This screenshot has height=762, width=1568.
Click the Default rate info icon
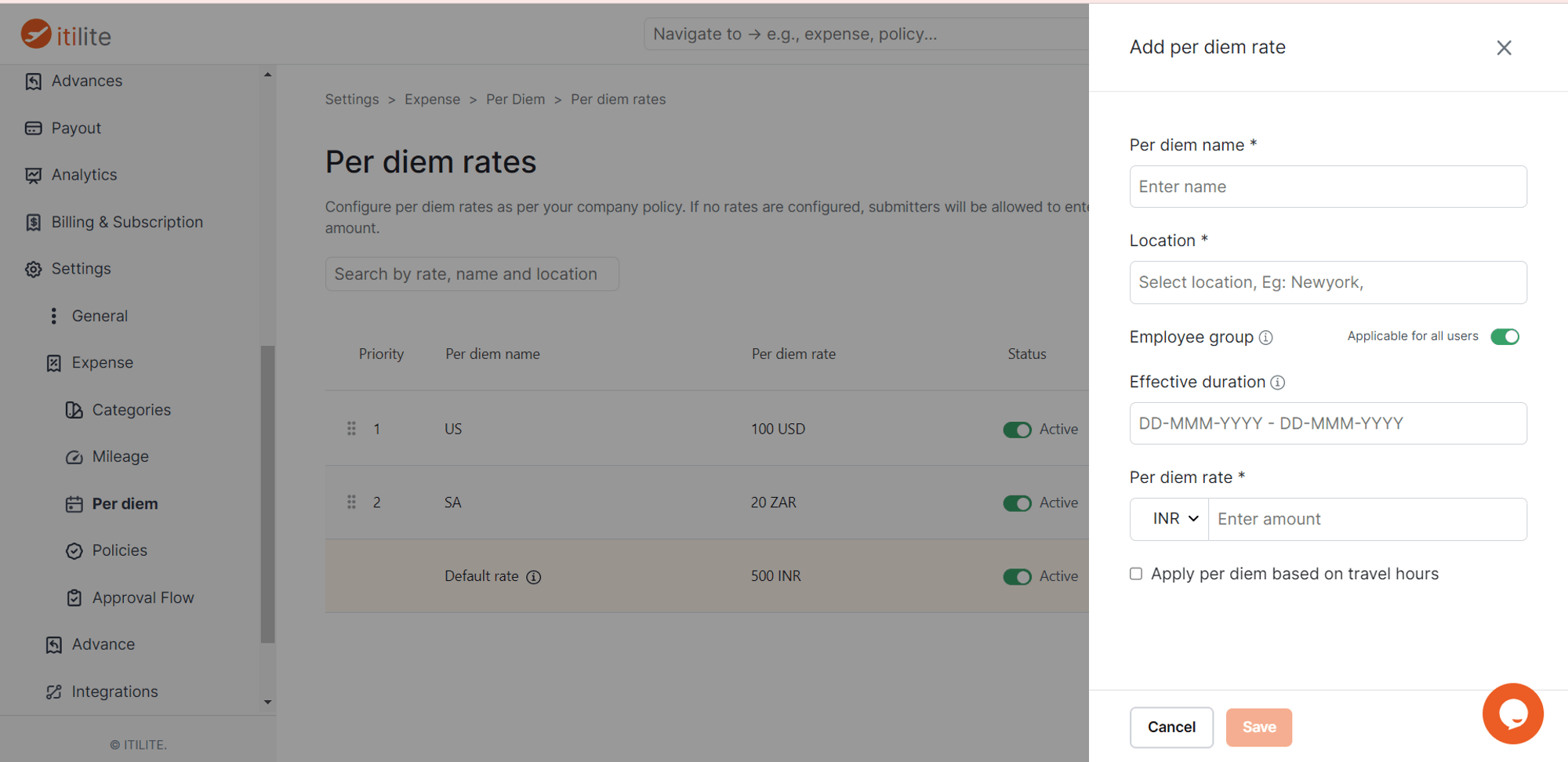pos(534,576)
